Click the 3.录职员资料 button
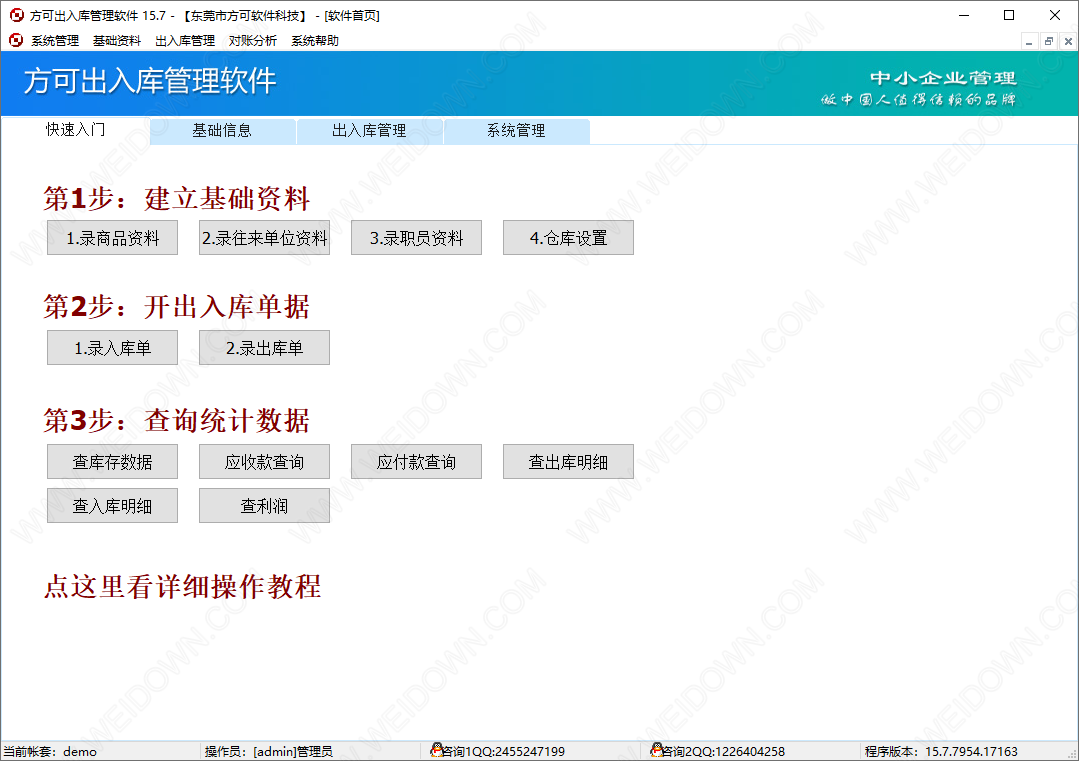Image resolution: width=1079 pixels, height=761 pixels. tap(416, 238)
